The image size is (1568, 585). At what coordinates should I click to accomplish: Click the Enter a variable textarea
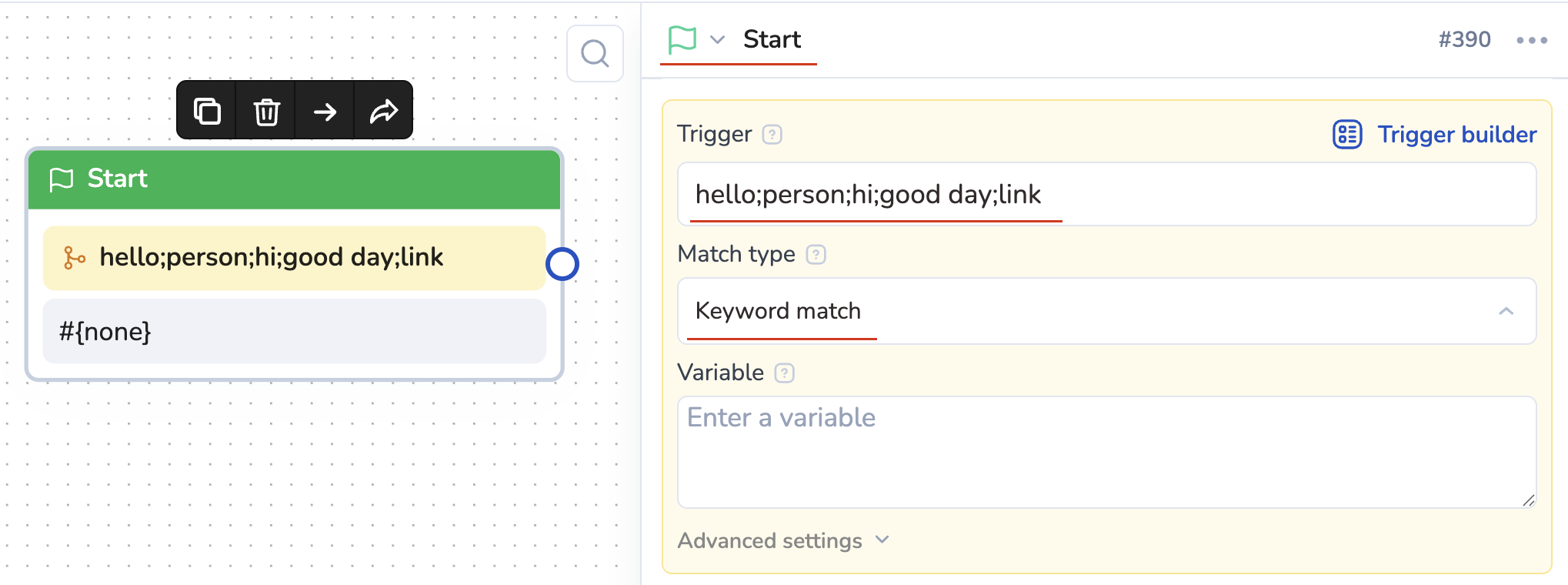[1106, 452]
